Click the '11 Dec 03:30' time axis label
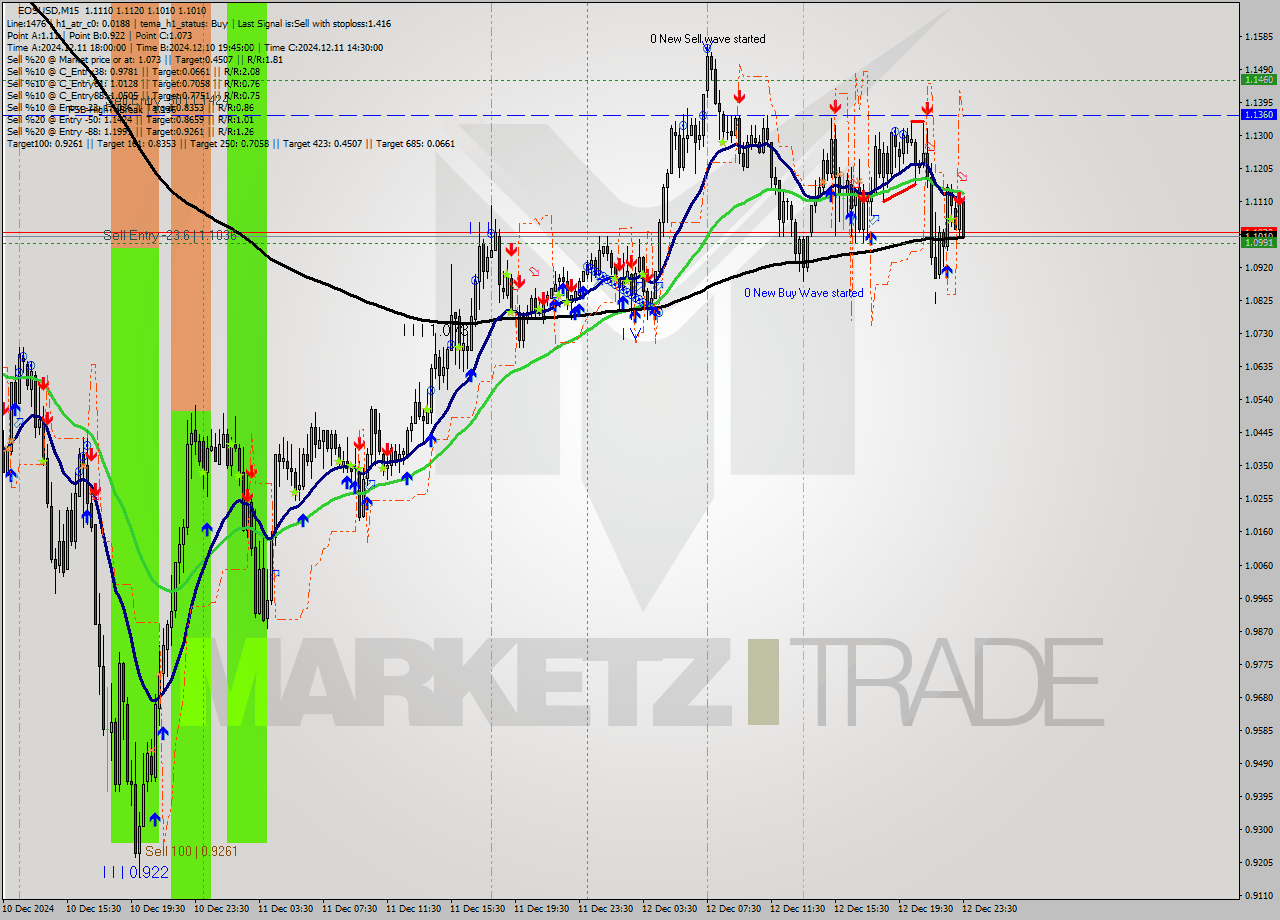The height and width of the screenshot is (920, 1280). pyautogui.click(x=286, y=909)
